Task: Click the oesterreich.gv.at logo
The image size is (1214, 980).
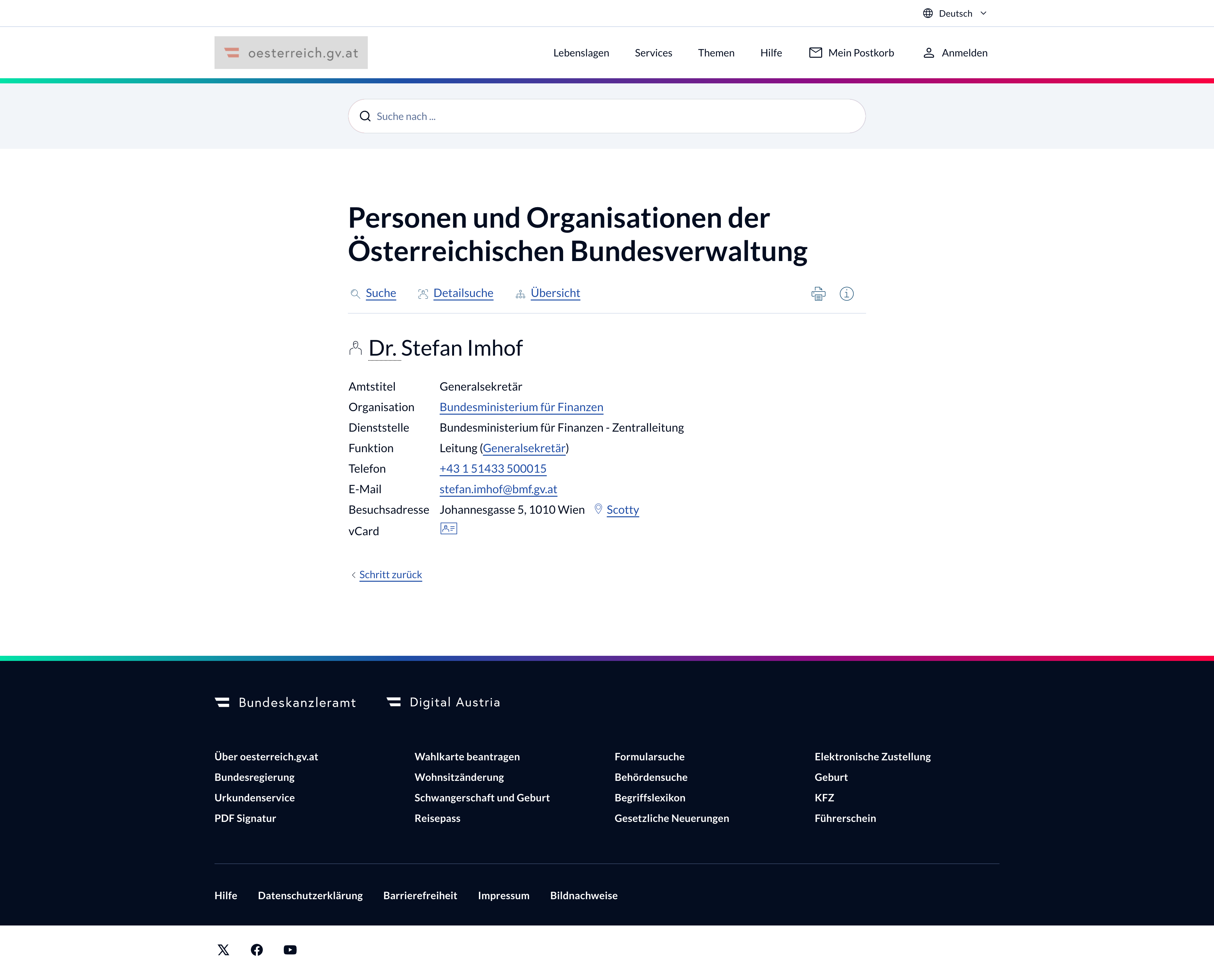Action: pos(291,53)
